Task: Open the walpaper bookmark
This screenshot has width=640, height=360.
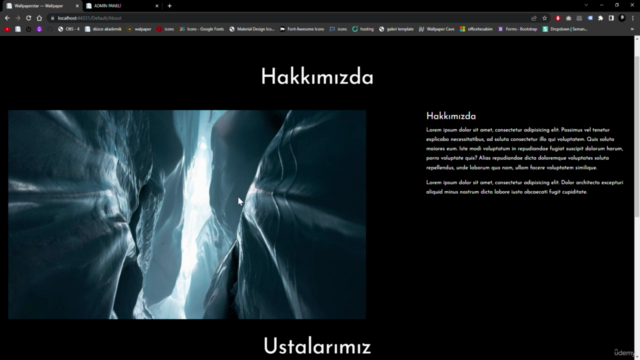Action: click(x=139, y=29)
